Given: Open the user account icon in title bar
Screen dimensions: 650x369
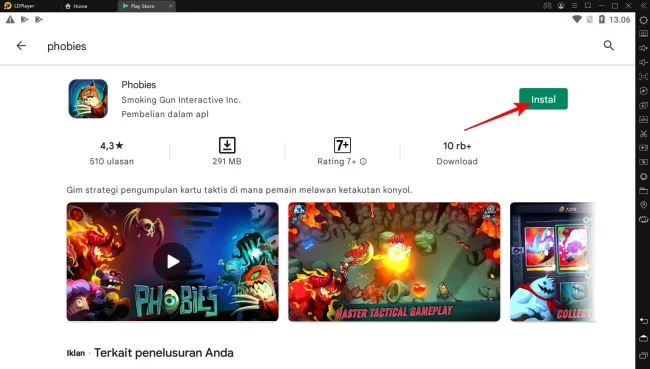Looking at the screenshot, I should 561,6.
